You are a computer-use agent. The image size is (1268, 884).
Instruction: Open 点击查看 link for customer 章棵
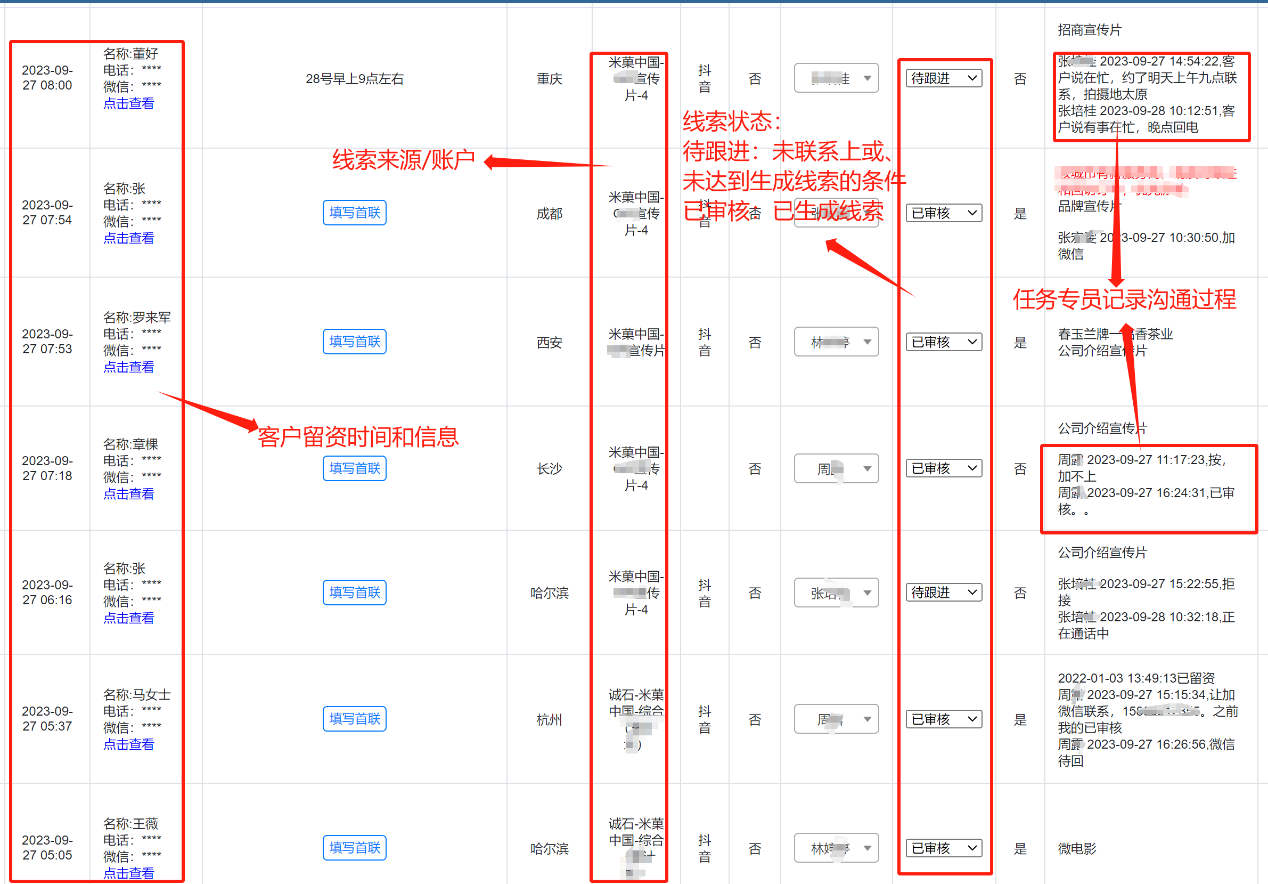coord(129,494)
